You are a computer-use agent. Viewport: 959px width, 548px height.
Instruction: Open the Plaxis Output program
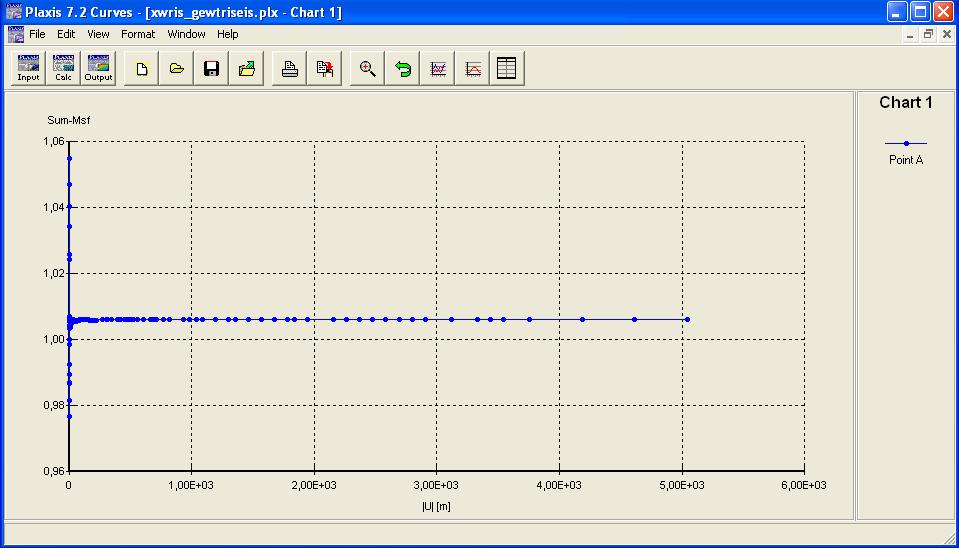98,68
